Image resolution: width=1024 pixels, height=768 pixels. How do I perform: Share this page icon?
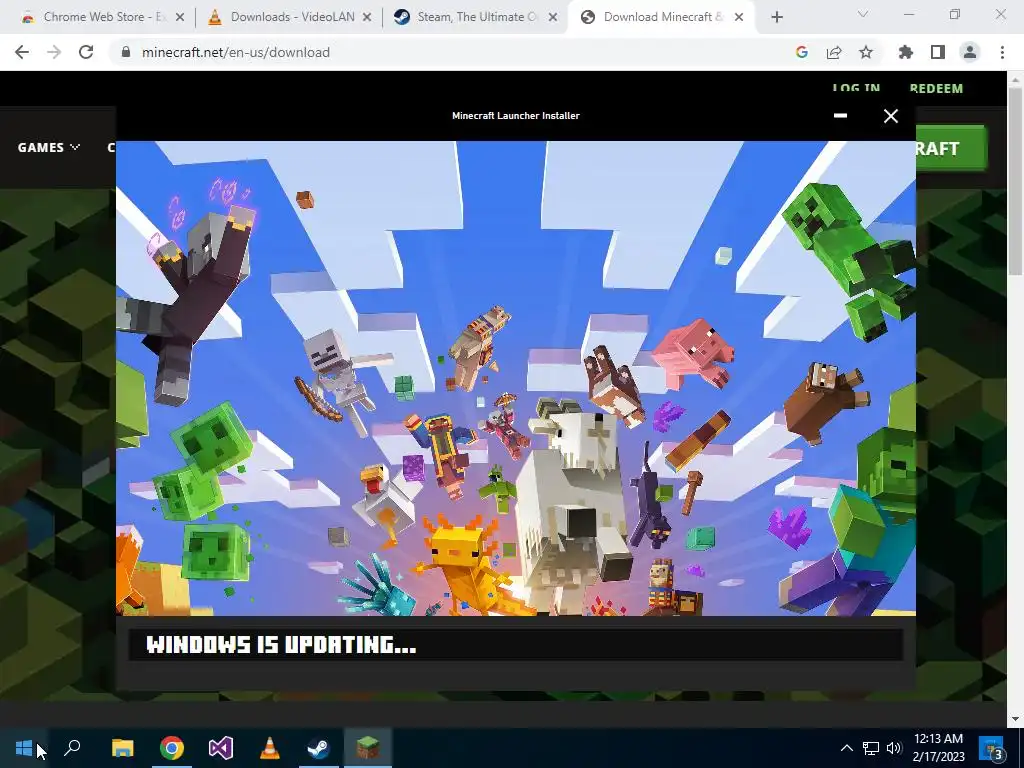[834, 52]
